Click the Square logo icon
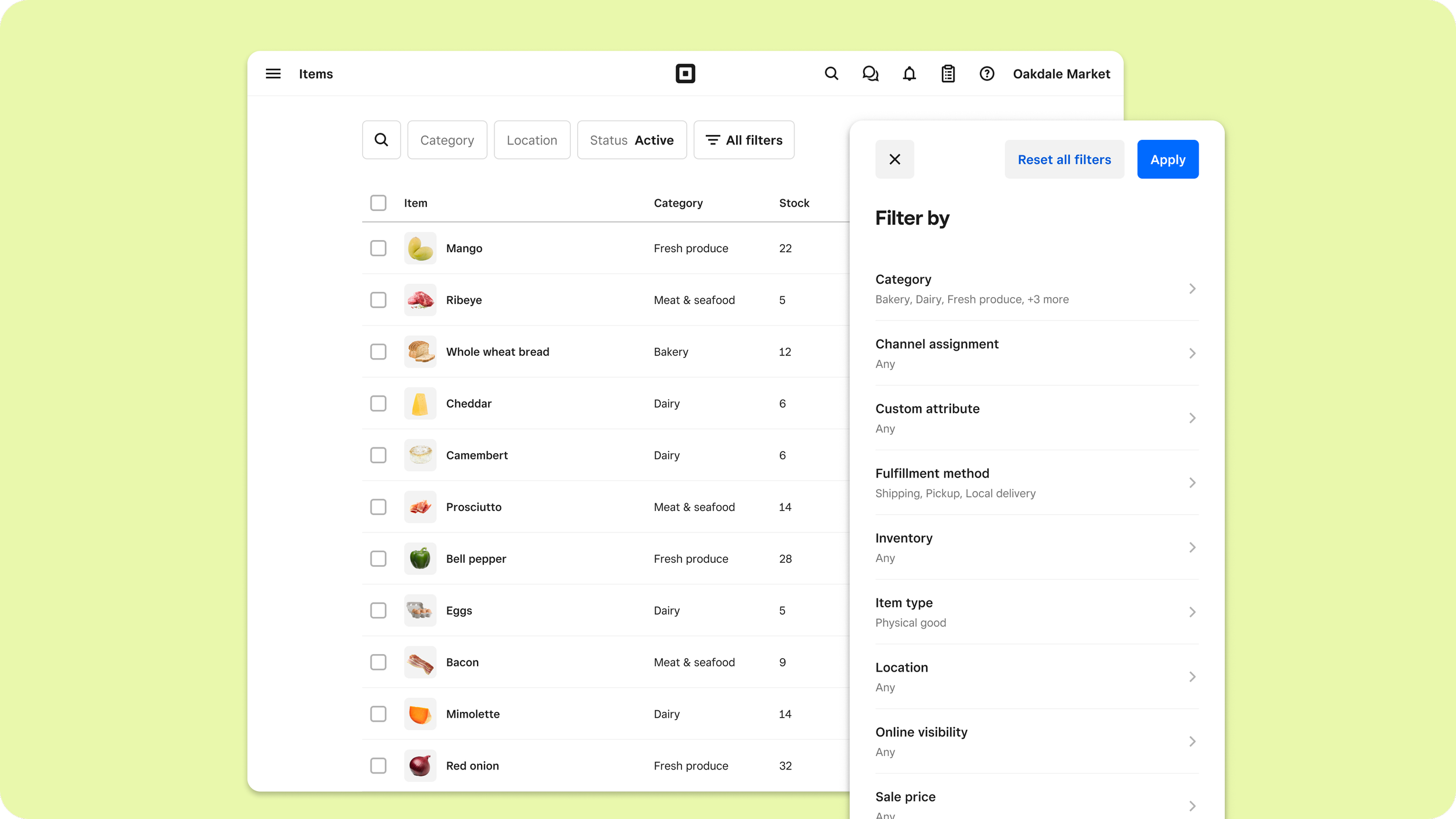 coord(685,74)
